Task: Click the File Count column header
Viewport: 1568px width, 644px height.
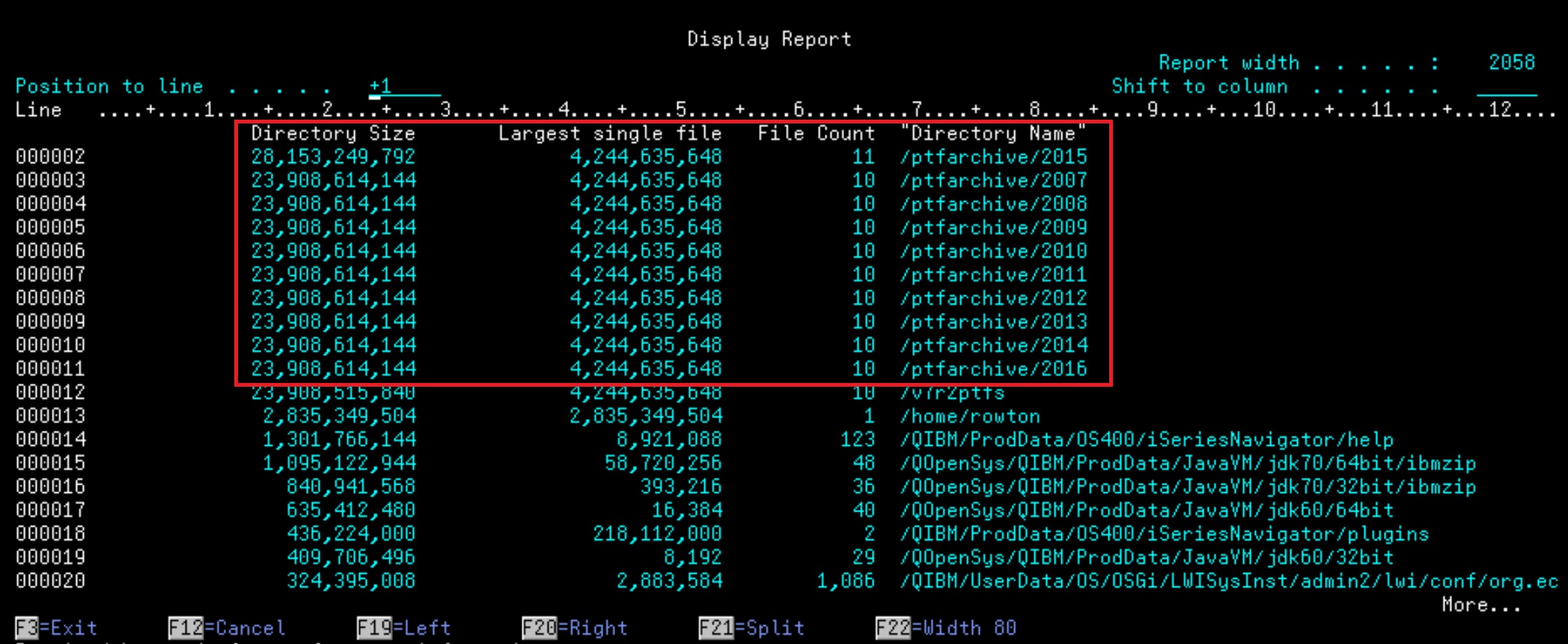Action: pos(815,134)
